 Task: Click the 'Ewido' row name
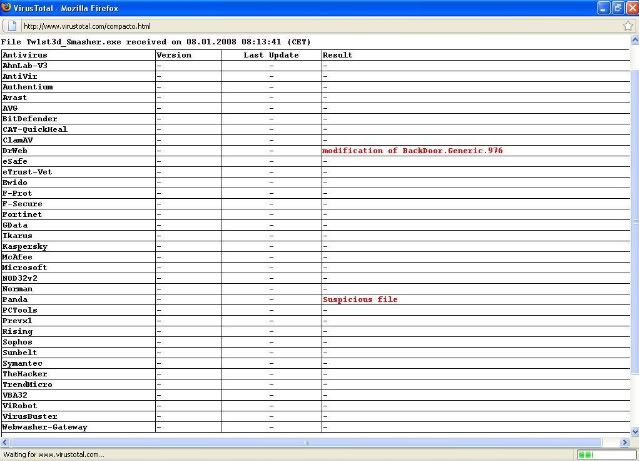click(15, 182)
